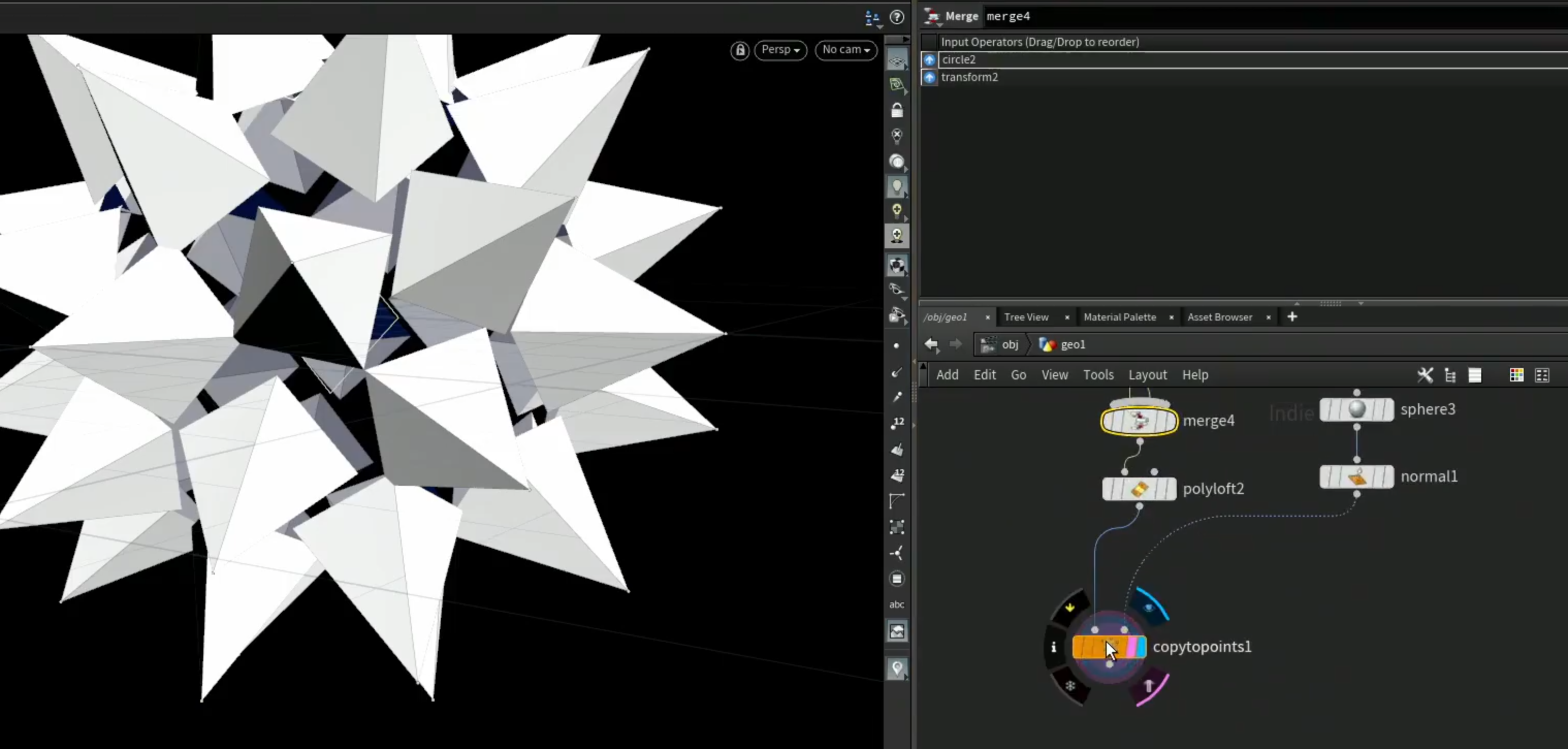Open the Layout menu in network editor
The image size is (1568, 749).
click(x=1147, y=375)
